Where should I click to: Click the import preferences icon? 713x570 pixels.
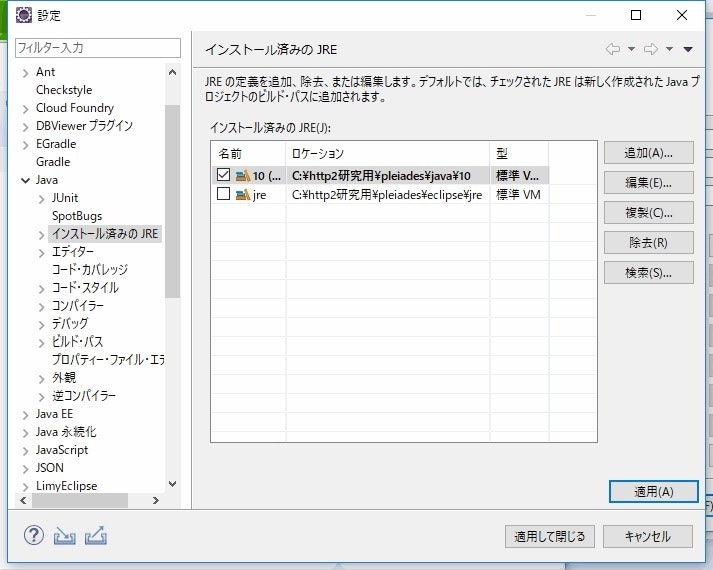click(x=65, y=536)
